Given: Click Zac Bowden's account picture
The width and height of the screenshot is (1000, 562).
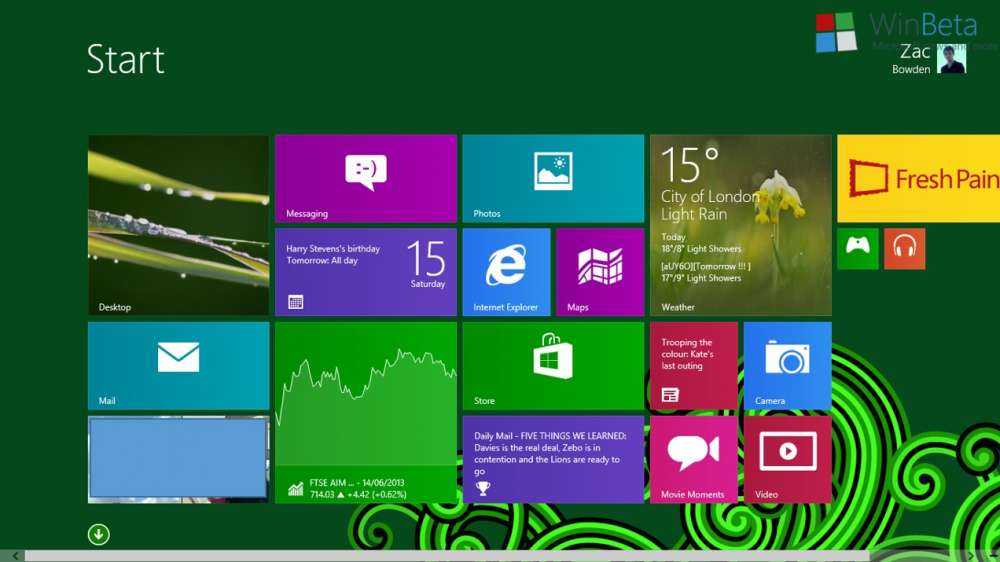Looking at the screenshot, I should 952,59.
